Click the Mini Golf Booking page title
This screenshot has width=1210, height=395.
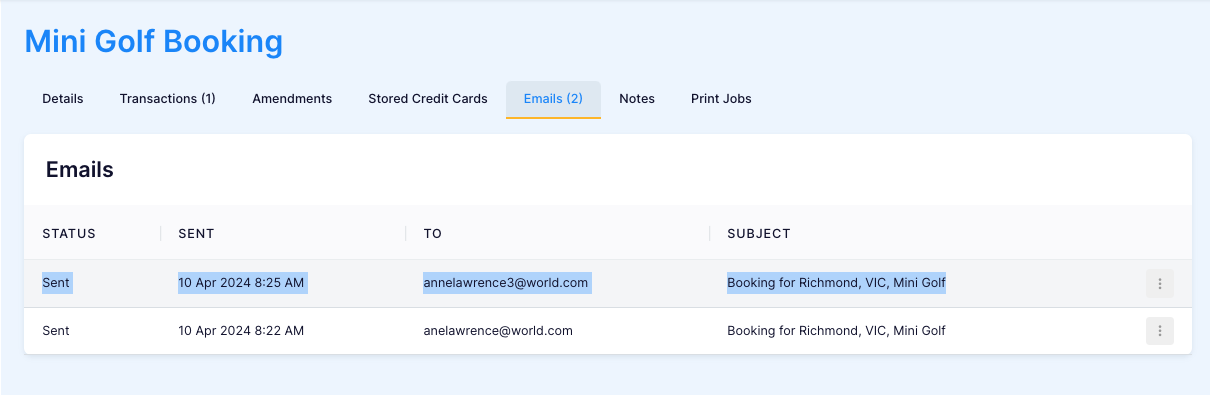[154, 42]
